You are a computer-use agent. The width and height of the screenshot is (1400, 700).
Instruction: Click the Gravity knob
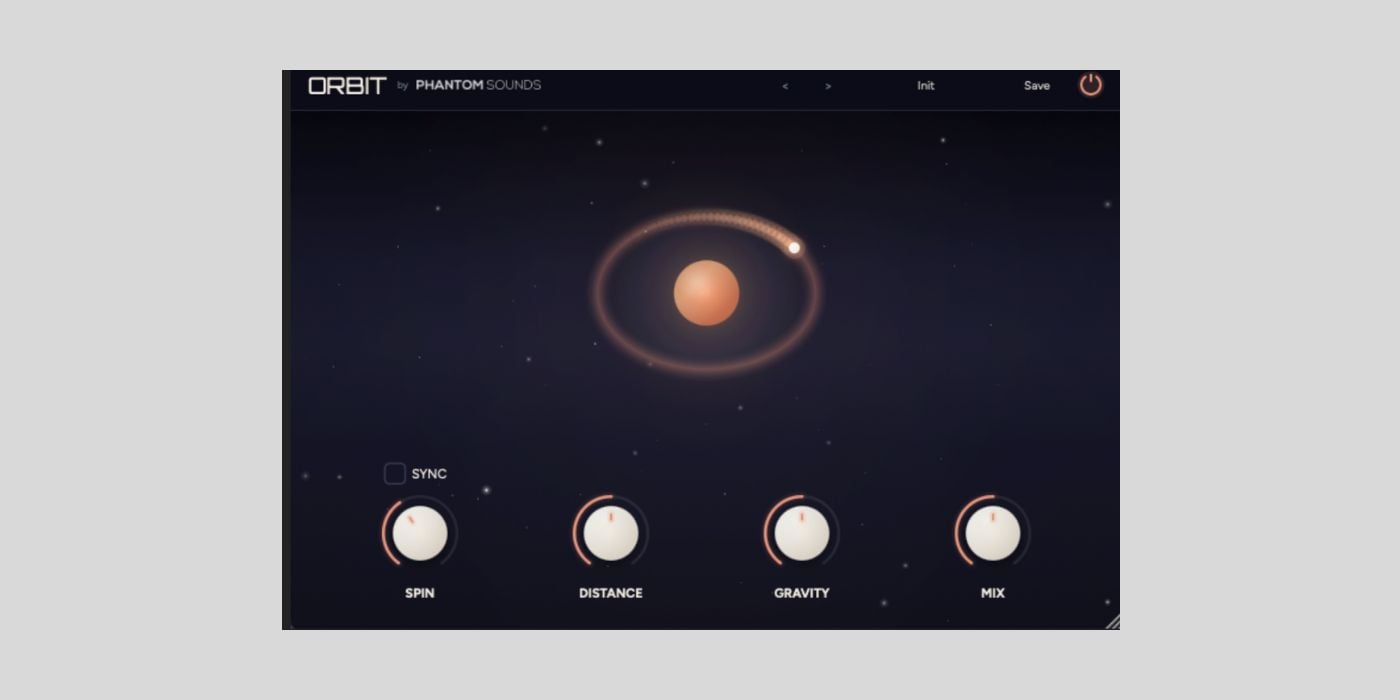(x=802, y=533)
